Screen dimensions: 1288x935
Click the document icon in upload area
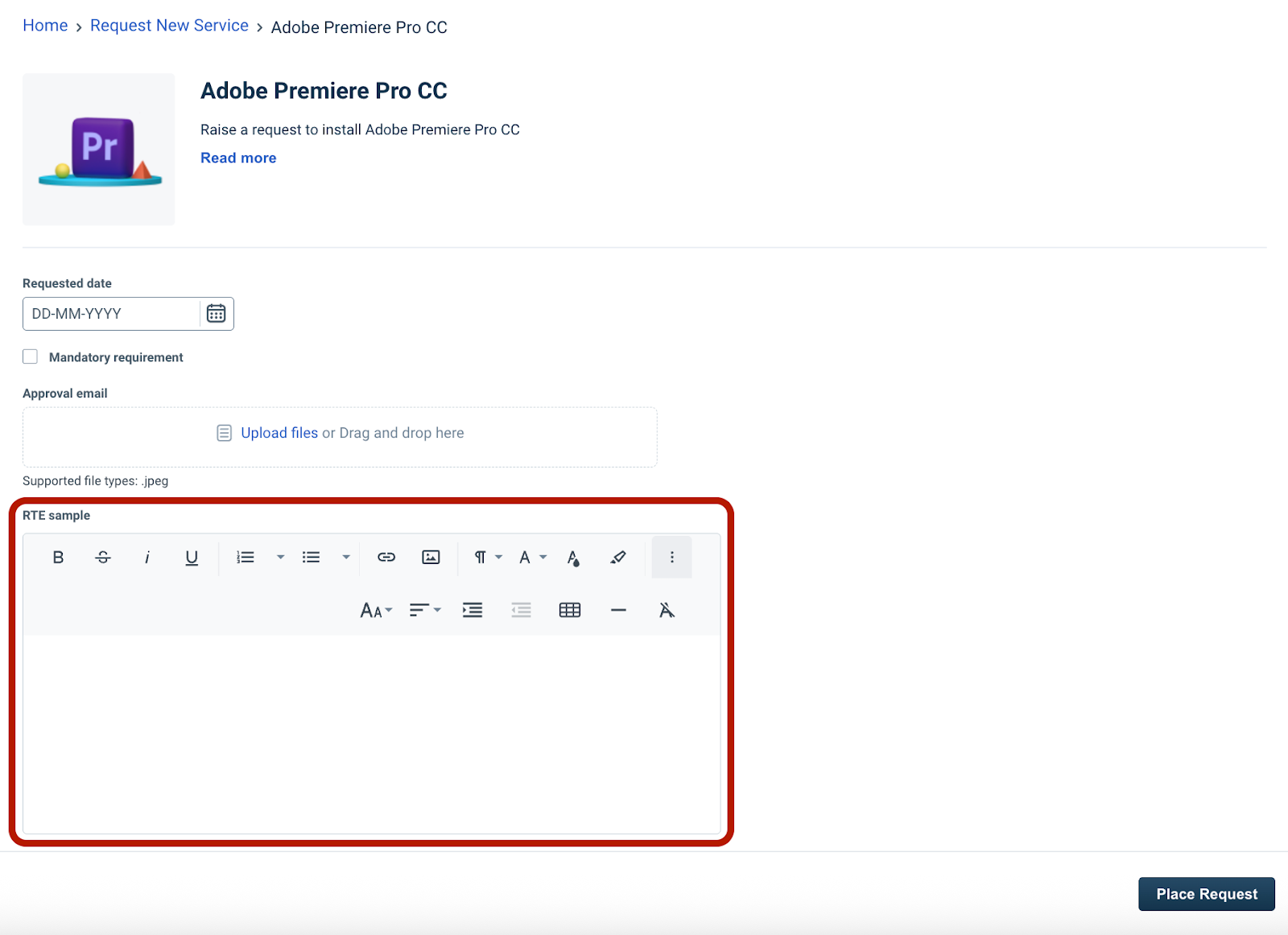225,433
